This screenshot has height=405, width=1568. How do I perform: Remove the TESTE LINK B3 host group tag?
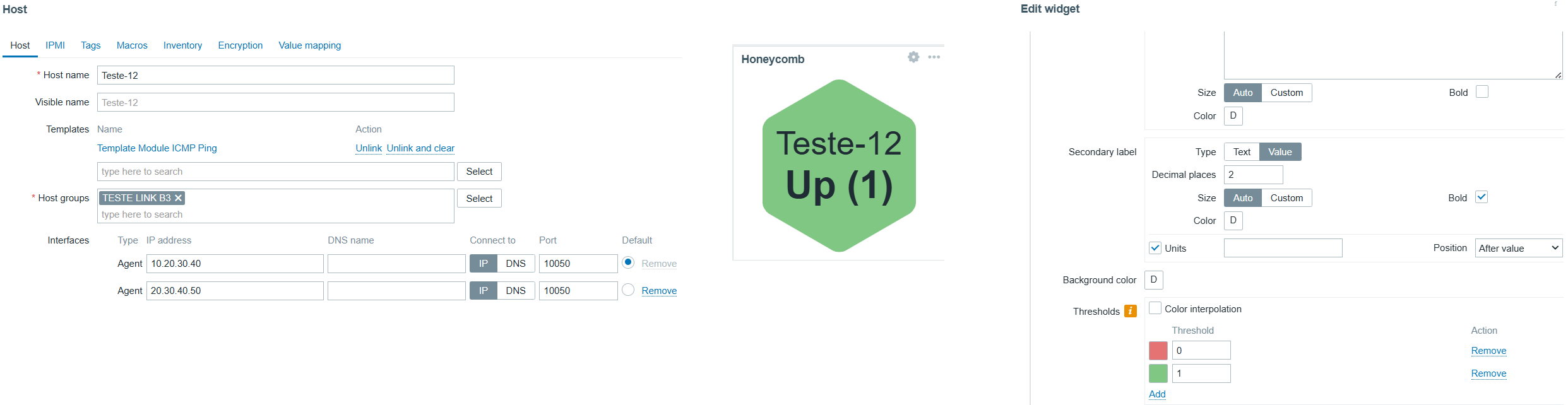tap(179, 198)
